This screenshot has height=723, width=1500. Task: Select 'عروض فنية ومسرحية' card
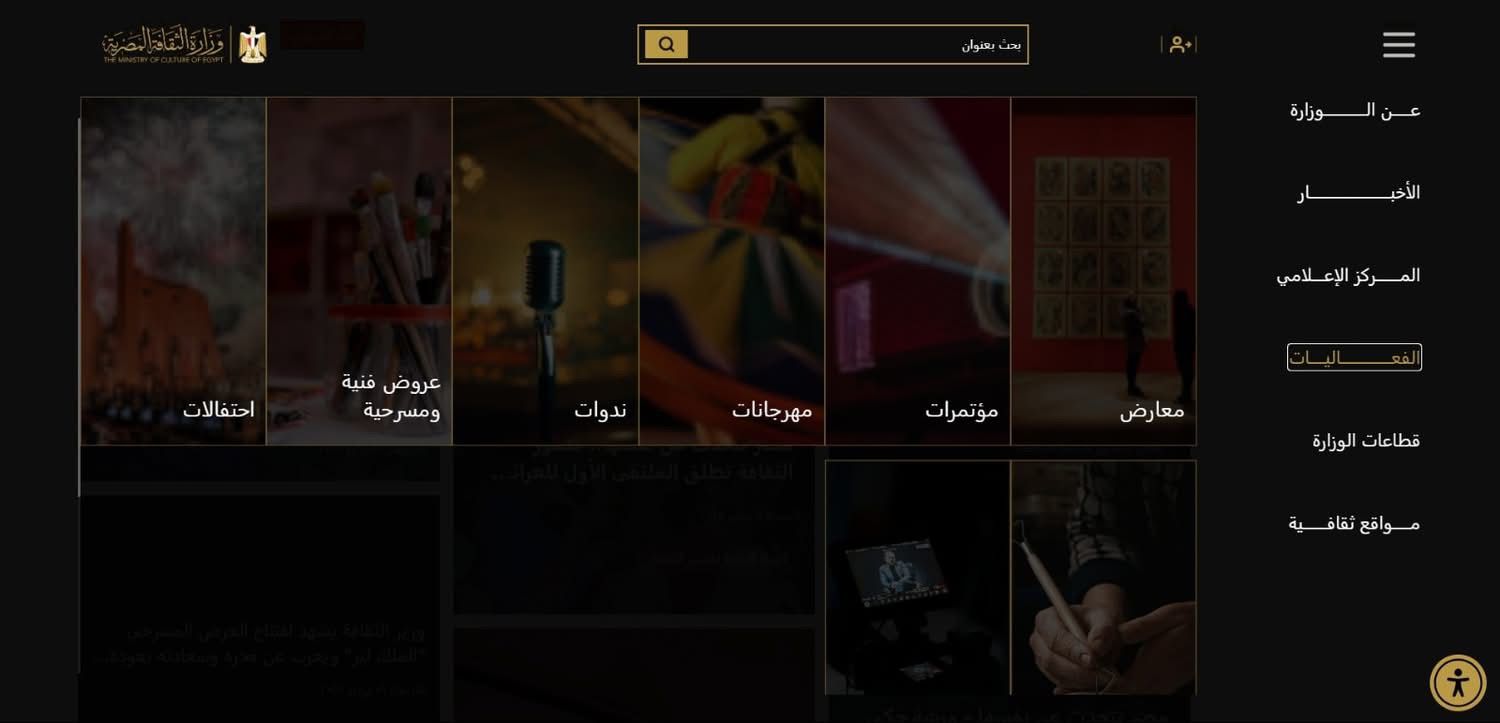359,271
